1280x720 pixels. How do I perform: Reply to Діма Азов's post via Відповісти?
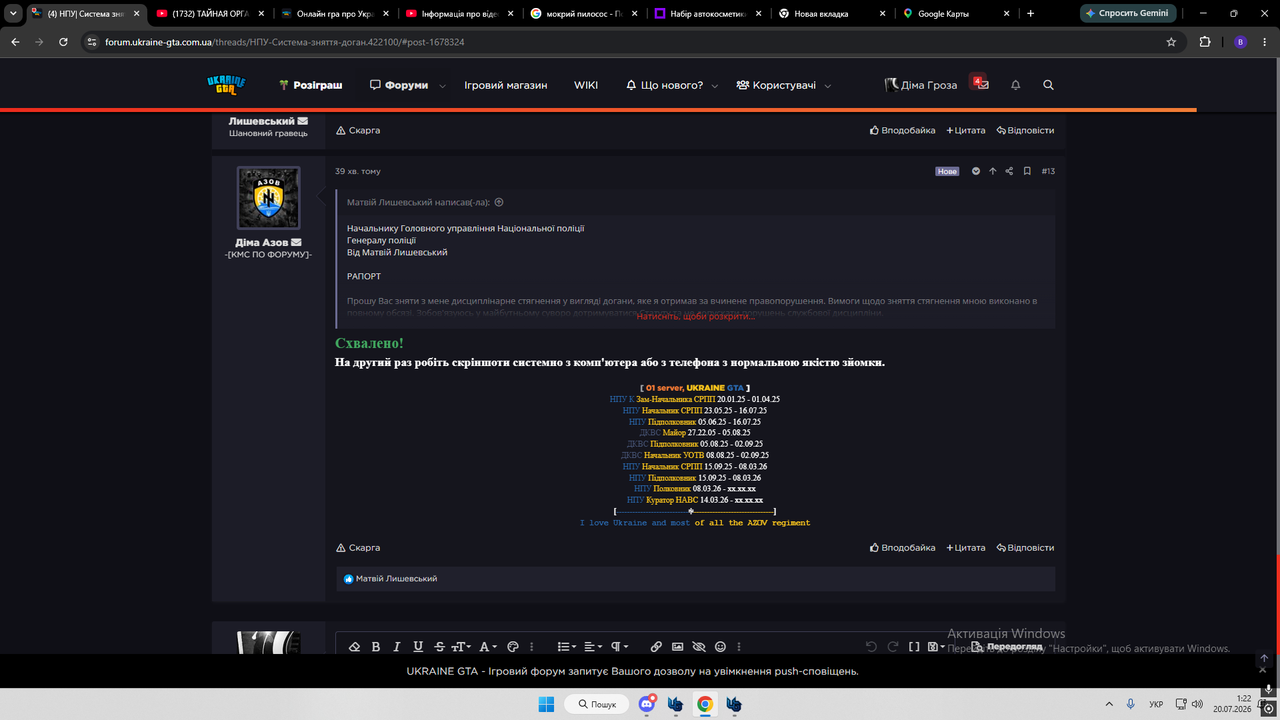(x=1025, y=548)
